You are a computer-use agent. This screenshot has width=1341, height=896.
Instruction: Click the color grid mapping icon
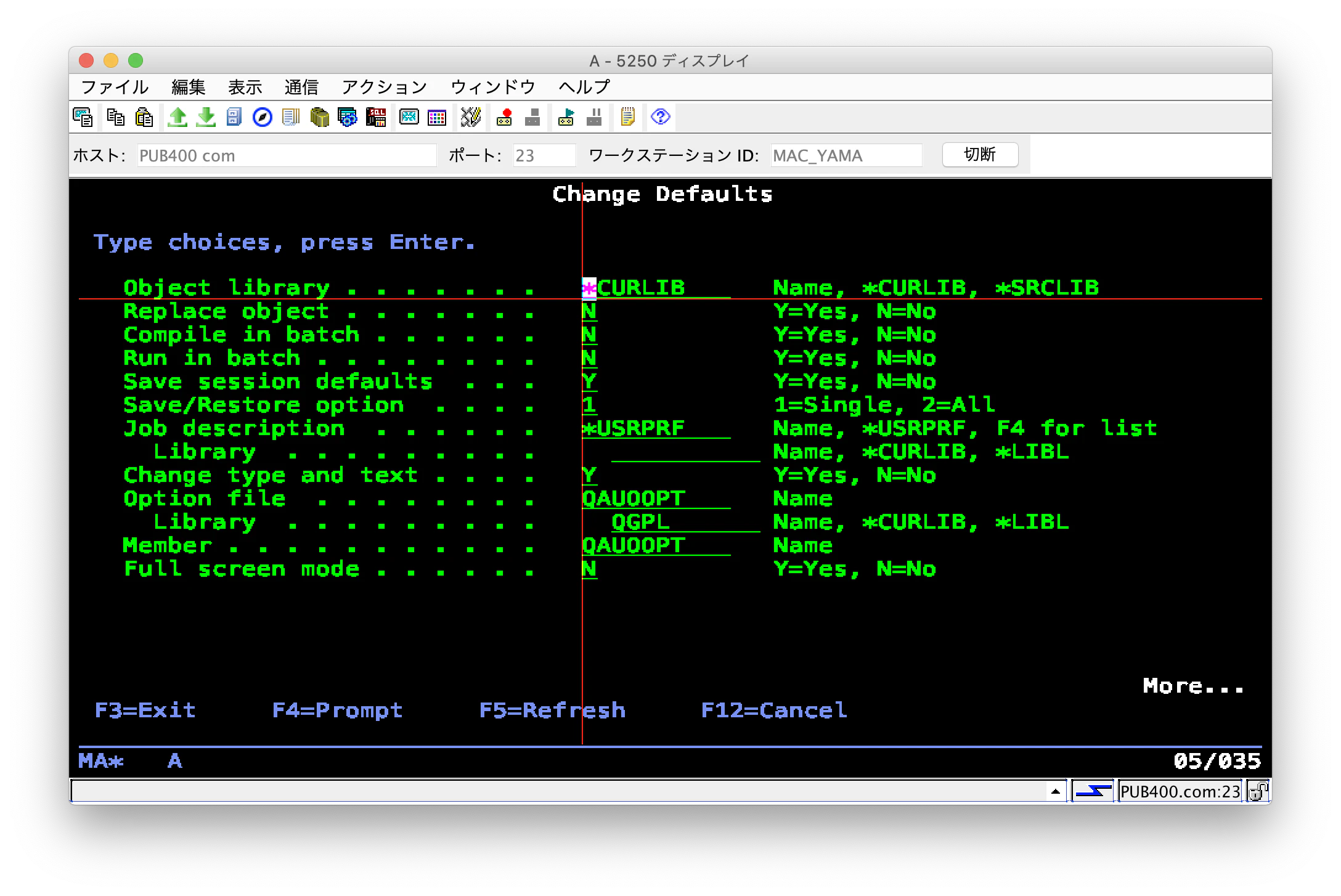(437, 117)
